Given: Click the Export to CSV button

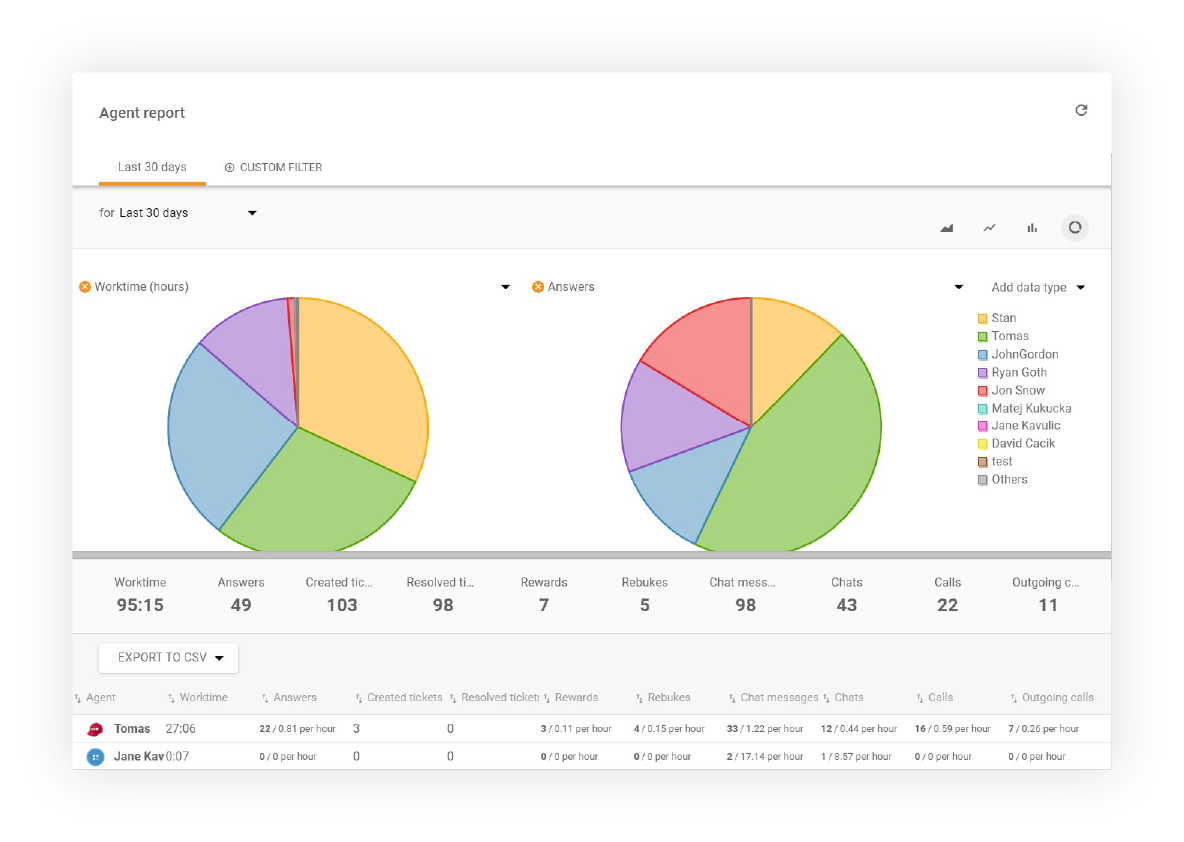Looking at the screenshot, I should [168, 658].
